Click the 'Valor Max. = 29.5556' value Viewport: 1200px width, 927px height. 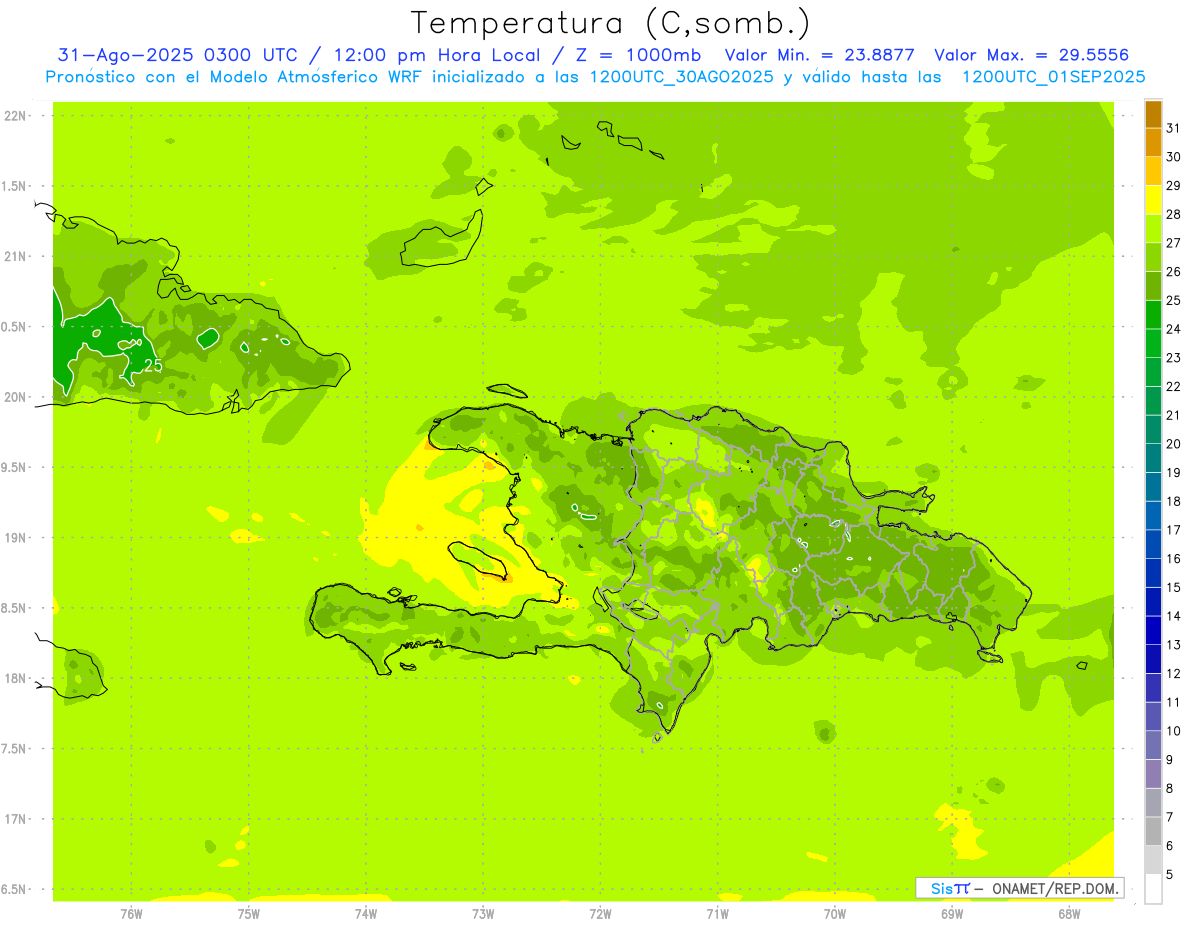1032,55
